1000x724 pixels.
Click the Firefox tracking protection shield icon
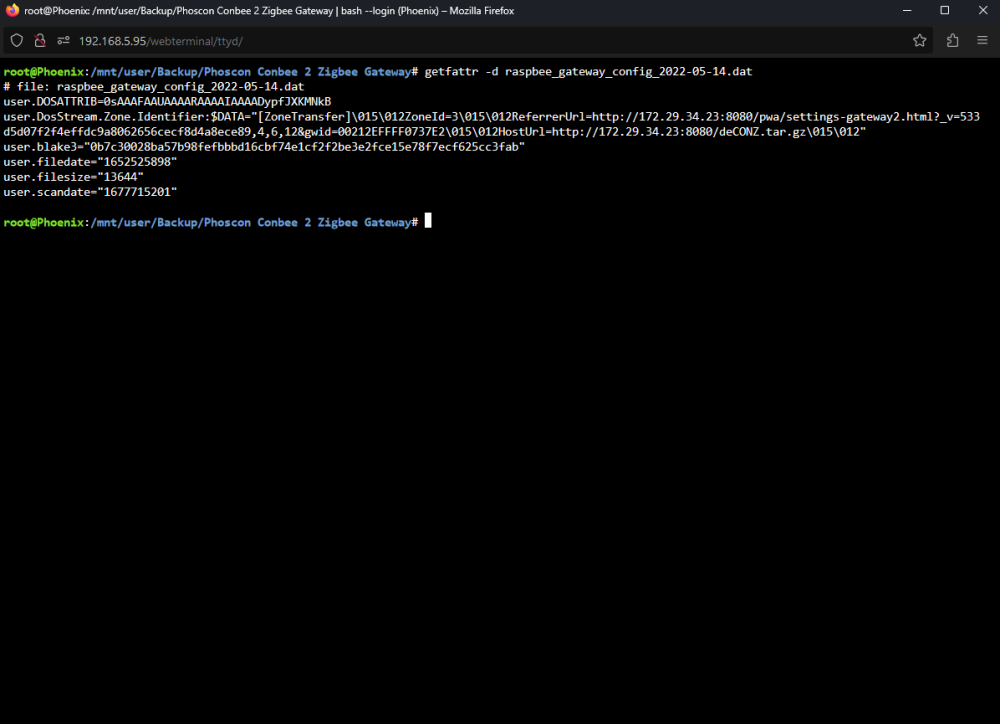(x=17, y=41)
